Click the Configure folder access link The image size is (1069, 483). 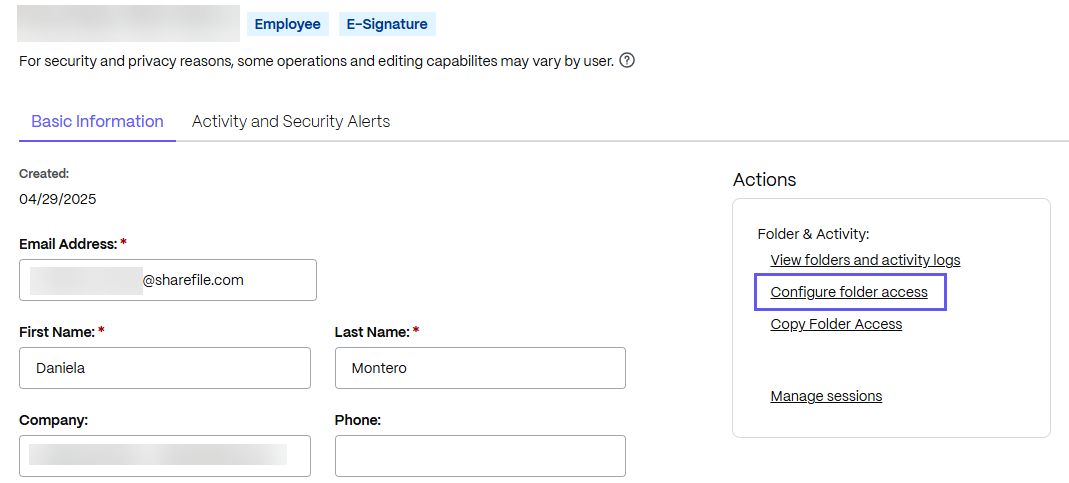pos(849,293)
